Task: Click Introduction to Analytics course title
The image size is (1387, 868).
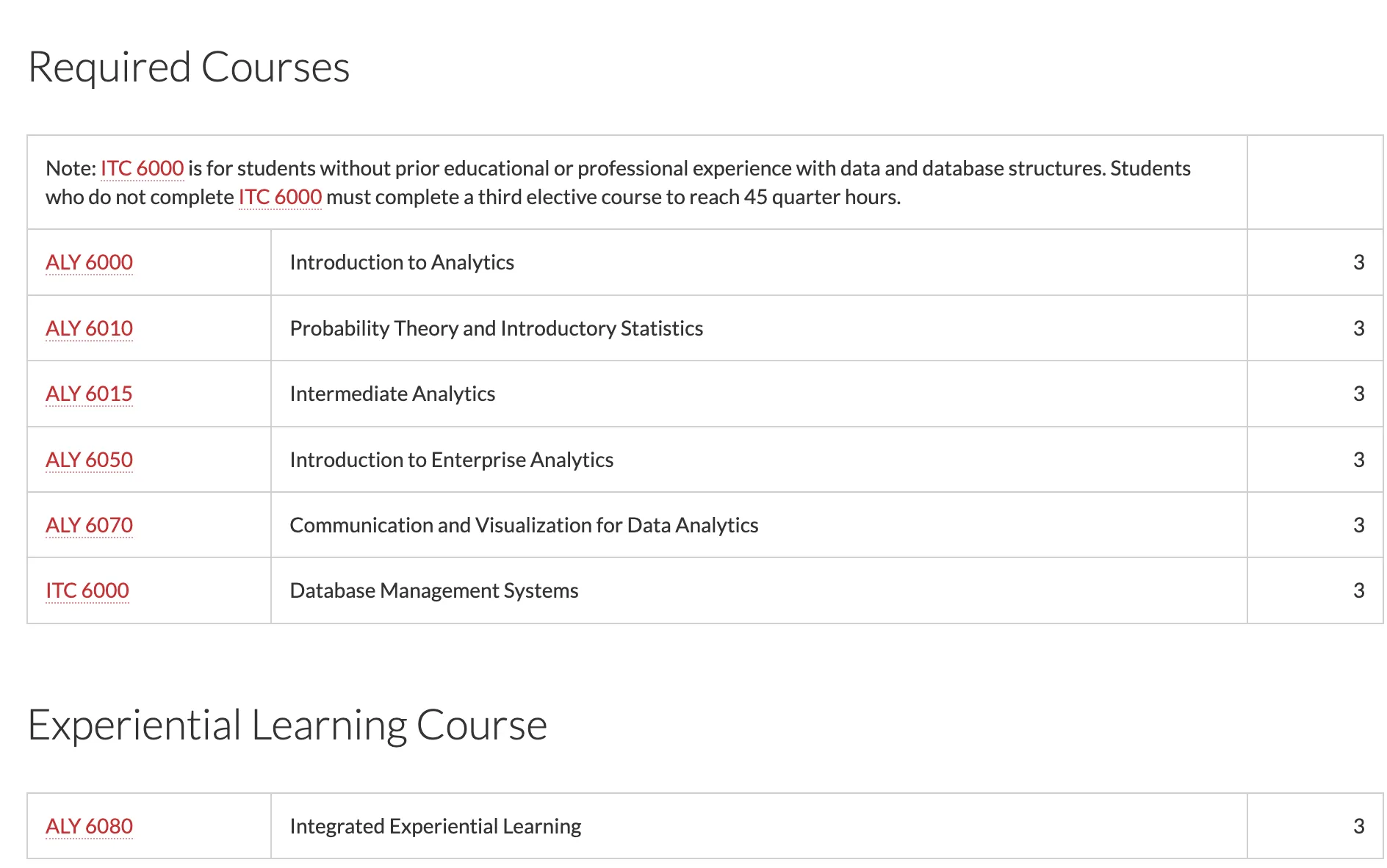Action: tap(402, 262)
